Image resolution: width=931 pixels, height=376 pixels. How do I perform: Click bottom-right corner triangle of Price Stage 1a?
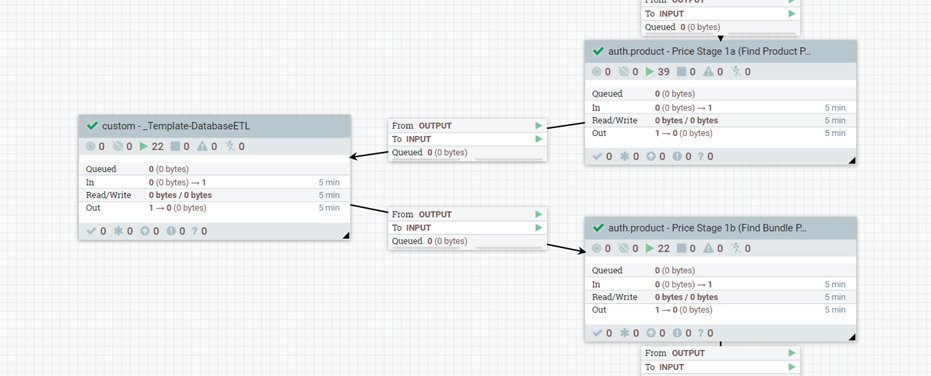click(852, 160)
